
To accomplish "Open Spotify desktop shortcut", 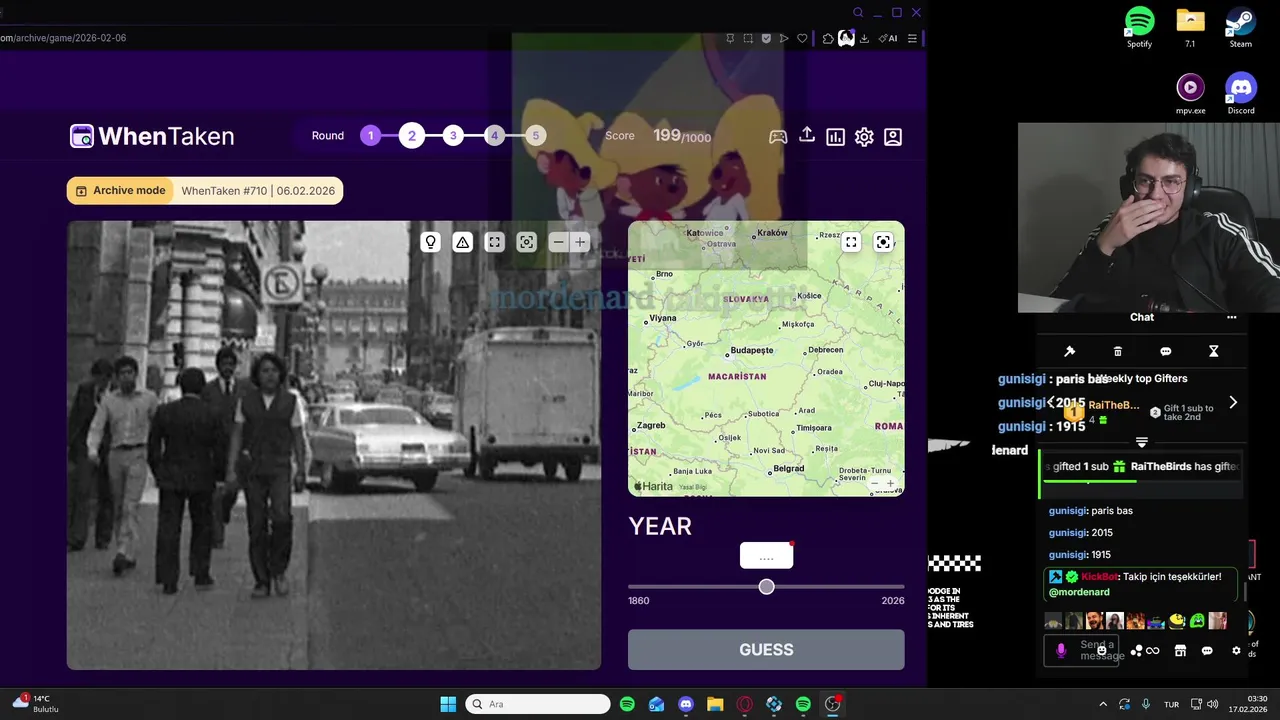I will click(x=1139, y=27).
